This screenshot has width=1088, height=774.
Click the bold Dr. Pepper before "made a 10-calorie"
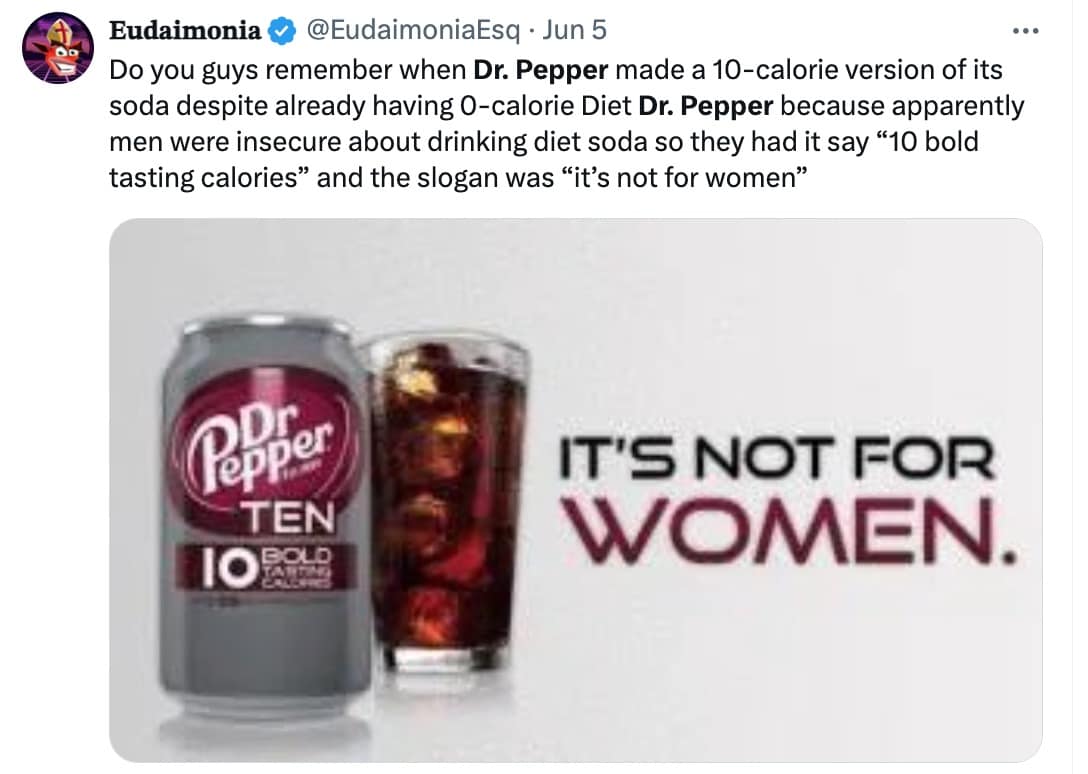[540, 72]
